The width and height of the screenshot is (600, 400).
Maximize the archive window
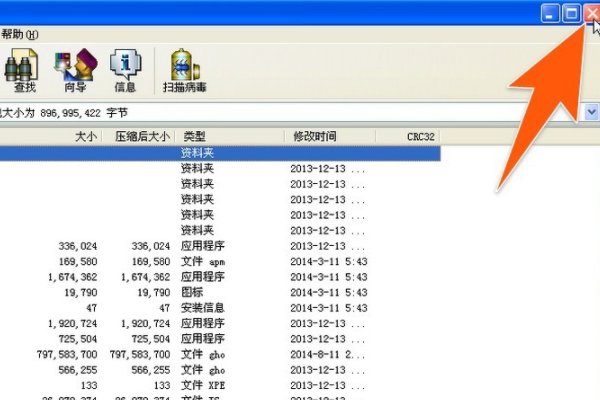pos(571,14)
